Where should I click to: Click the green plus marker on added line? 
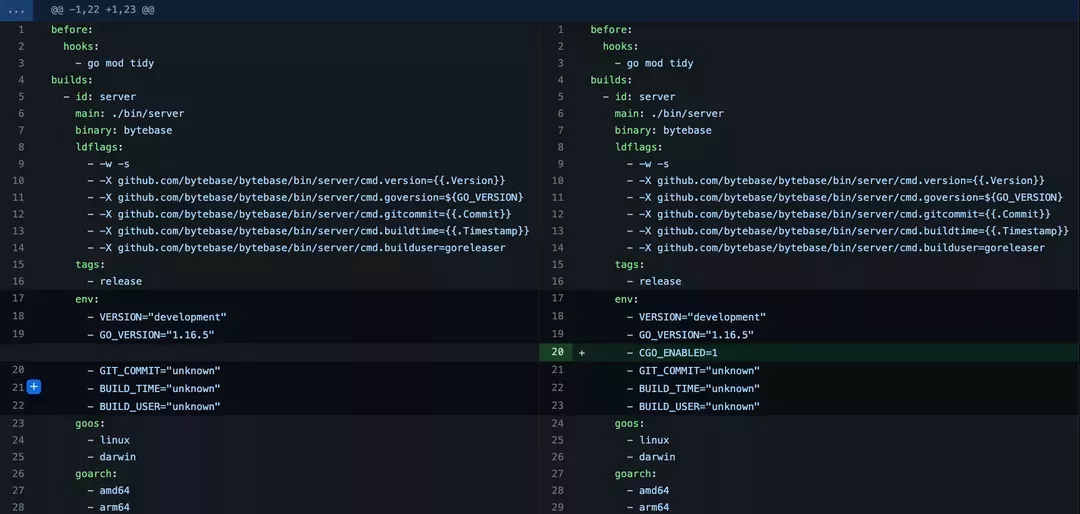tap(582, 352)
